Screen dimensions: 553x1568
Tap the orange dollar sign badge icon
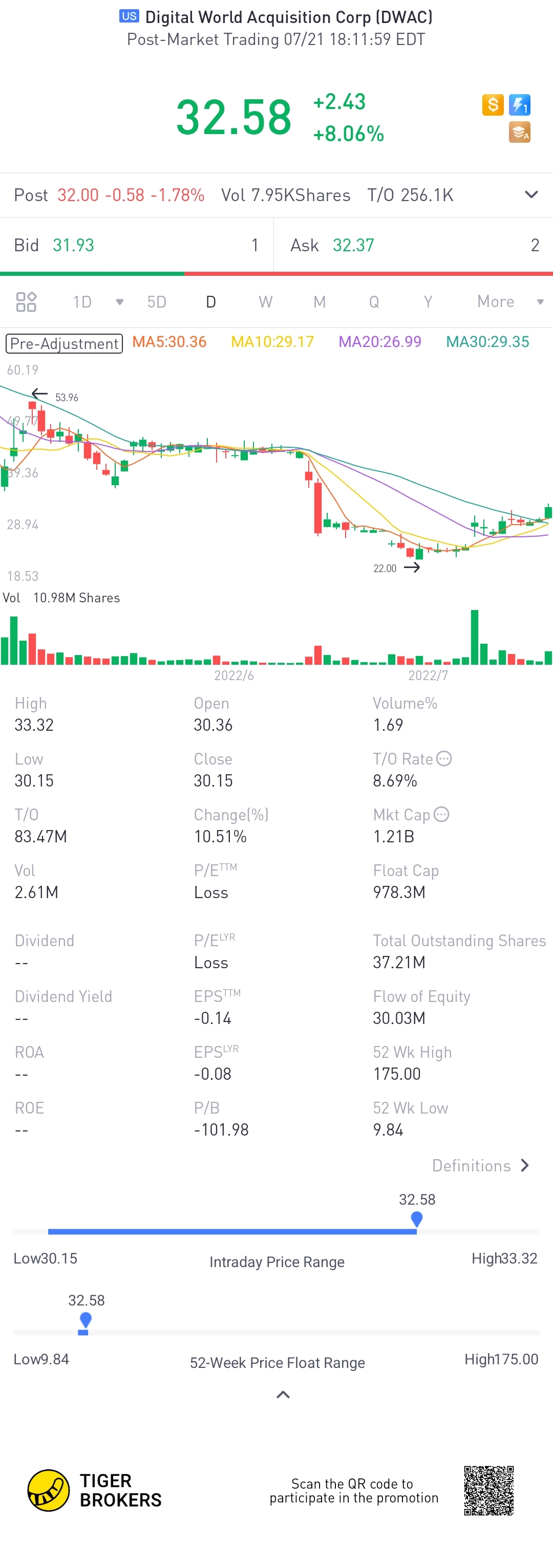point(493,105)
